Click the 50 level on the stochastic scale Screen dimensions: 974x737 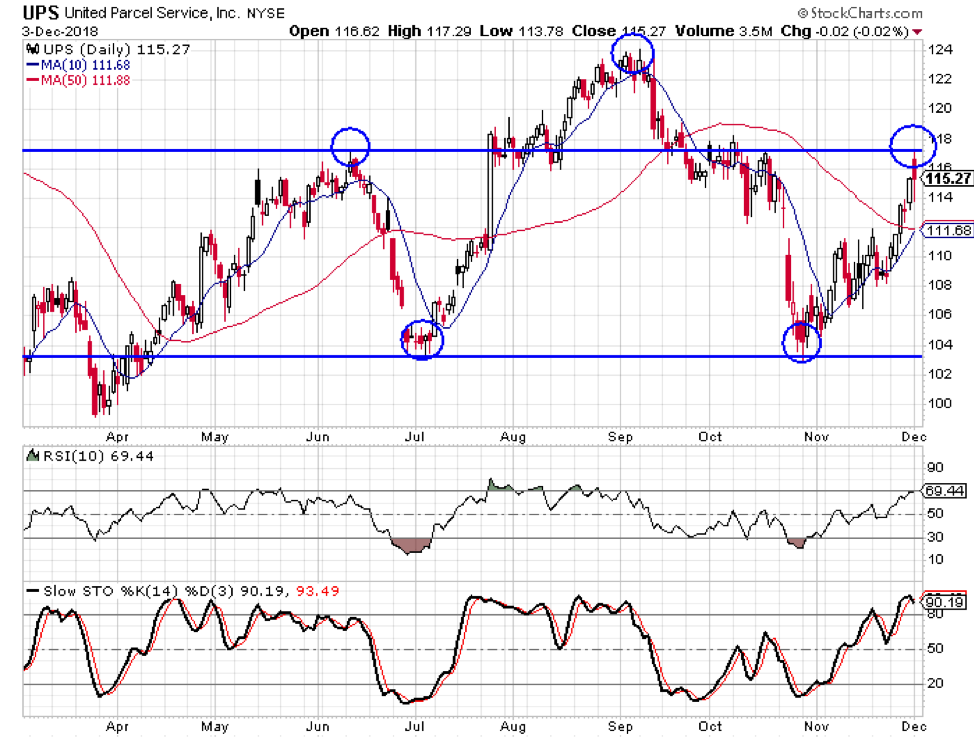(x=935, y=648)
